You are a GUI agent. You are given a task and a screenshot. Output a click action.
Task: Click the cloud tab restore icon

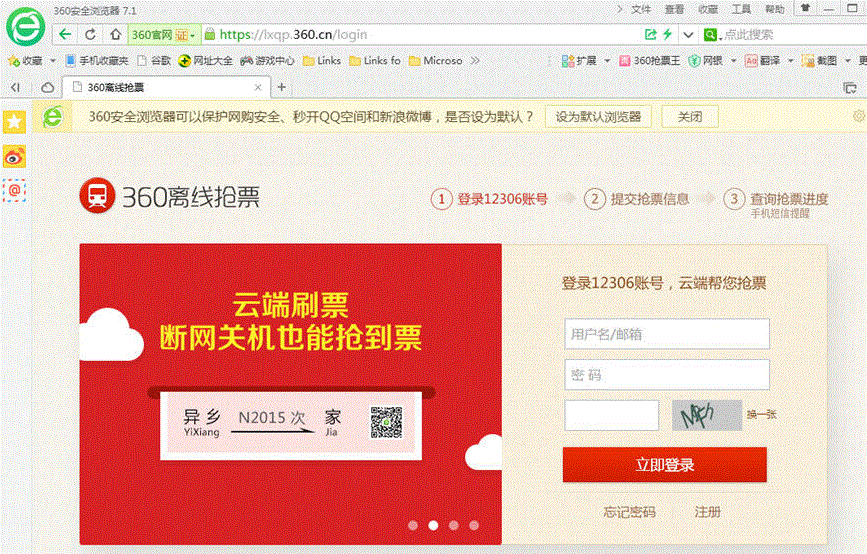pyautogui.click(x=48, y=87)
